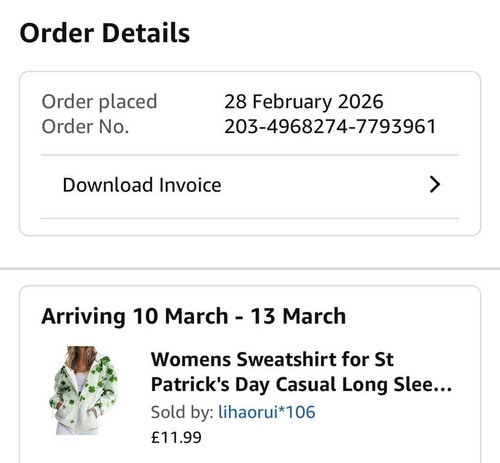Open the shamrock sweatshirt product thumbnail
The width and height of the screenshot is (500, 463).
pos(83,390)
